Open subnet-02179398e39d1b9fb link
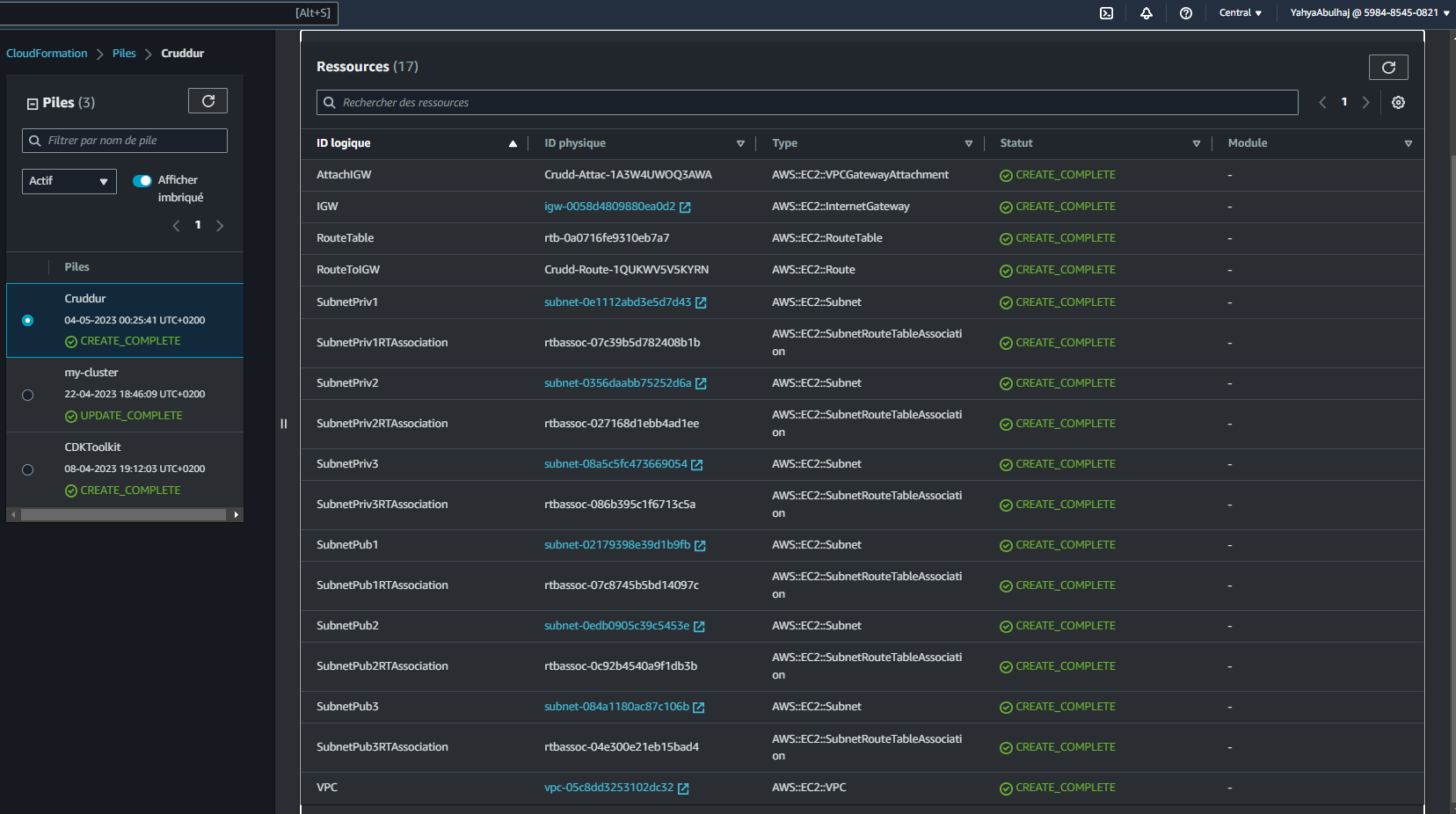The image size is (1456, 814). pos(617,545)
